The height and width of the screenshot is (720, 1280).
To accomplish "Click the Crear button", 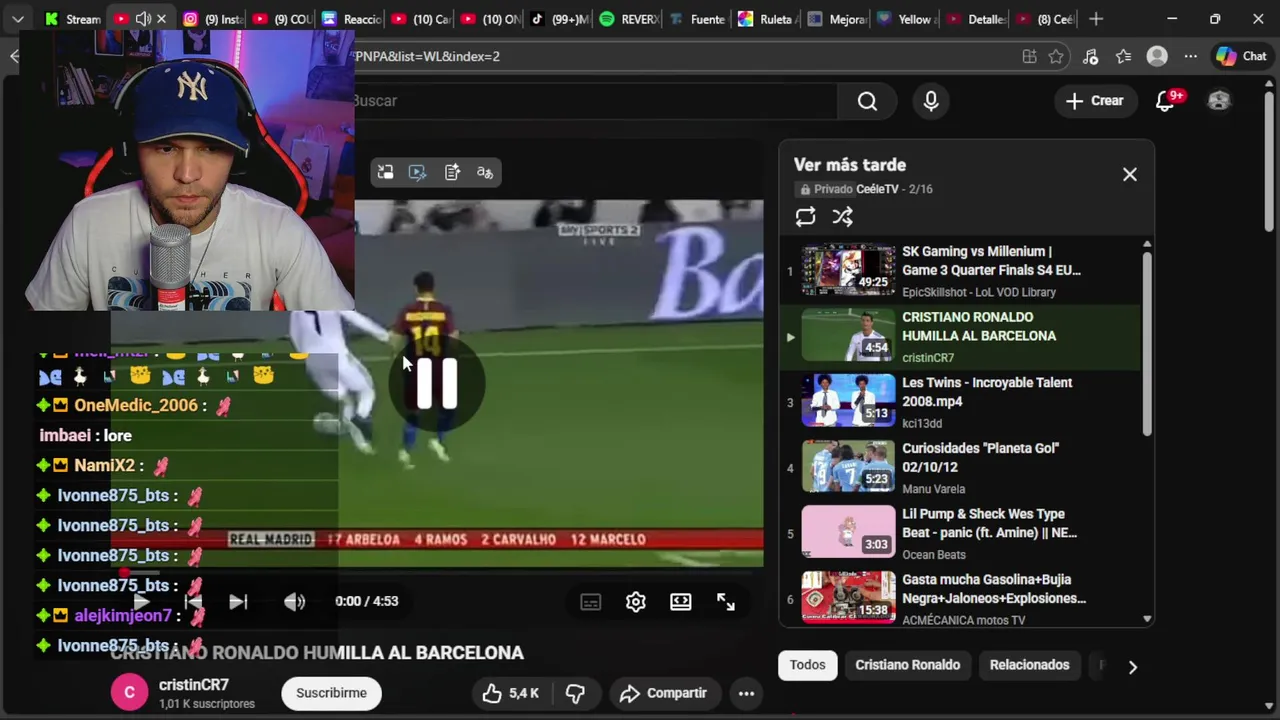I will point(1095,101).
